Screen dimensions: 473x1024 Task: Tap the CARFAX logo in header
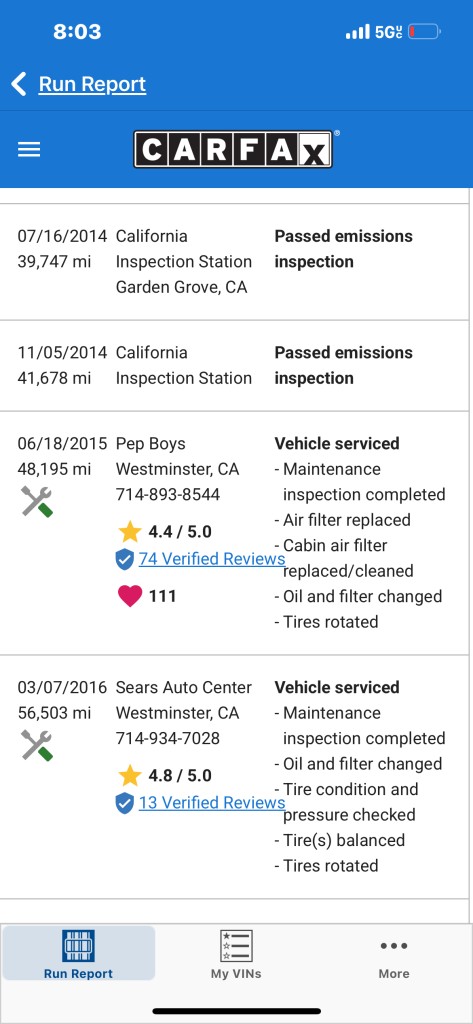click(233, 150)
